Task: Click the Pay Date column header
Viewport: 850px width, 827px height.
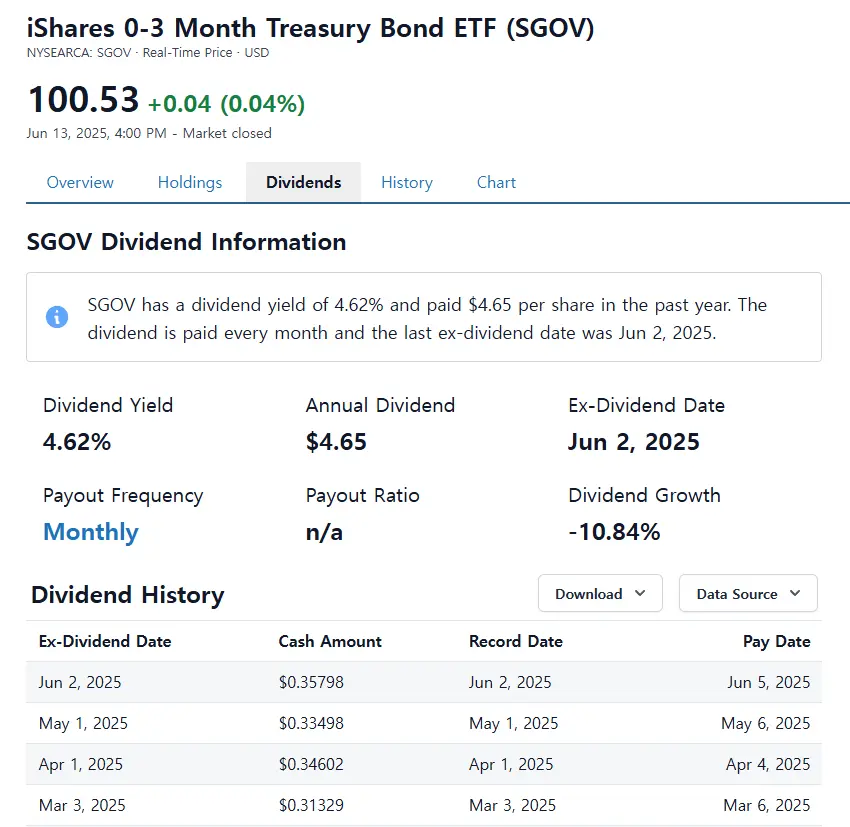Action: click(777, 642)
